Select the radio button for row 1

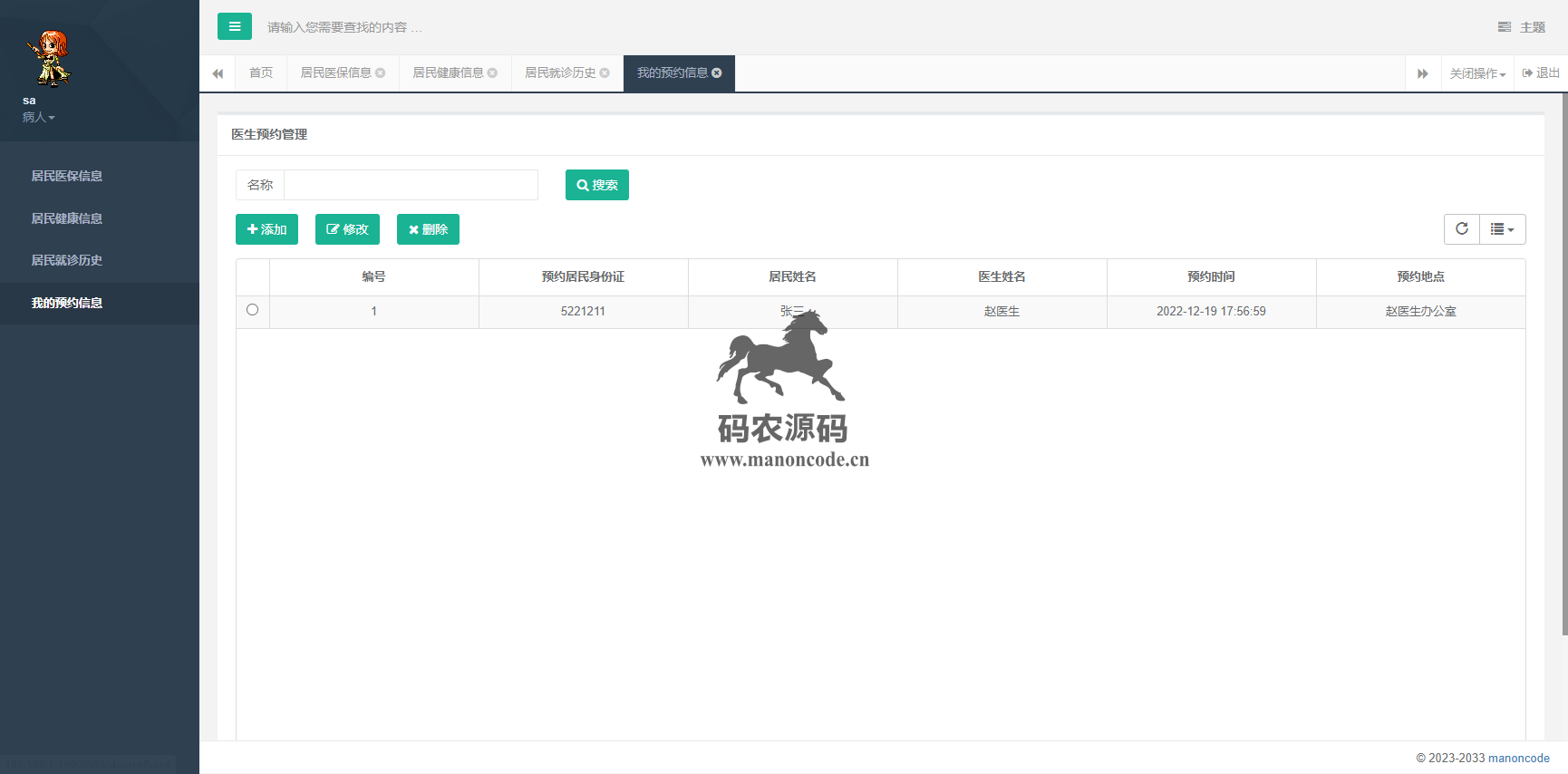point(252,310)
